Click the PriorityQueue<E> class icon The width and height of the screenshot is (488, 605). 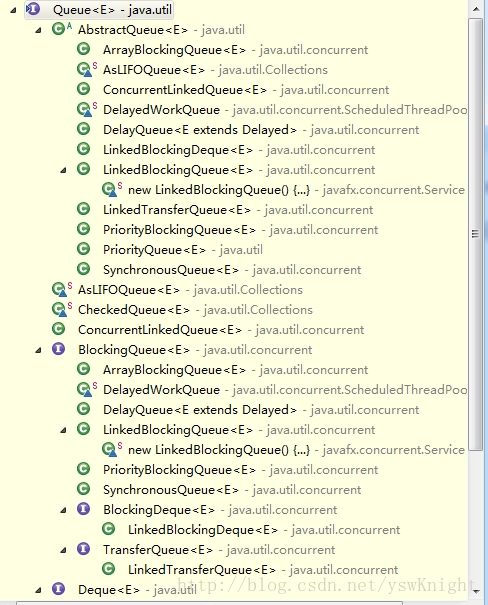[x=83, y=249]
